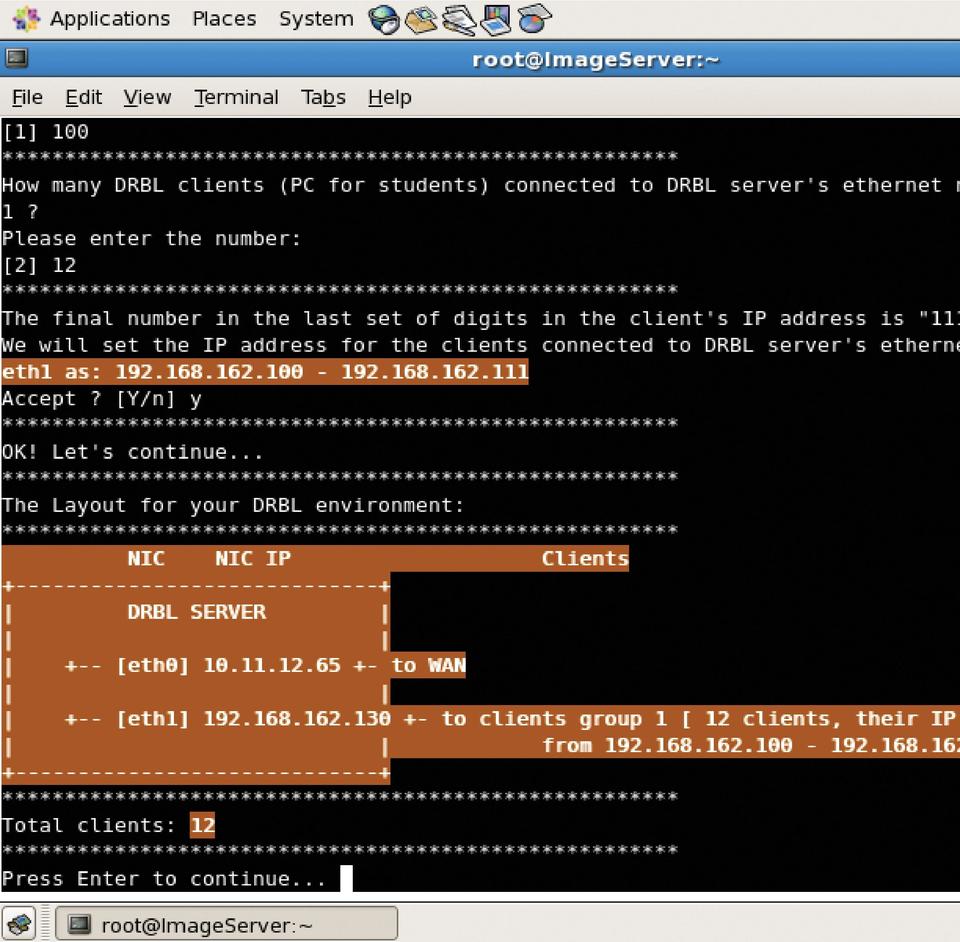This screenshot has height=942, width=960.
Task: Click the 'NIC IP' column header text
Action: [253, 558]
